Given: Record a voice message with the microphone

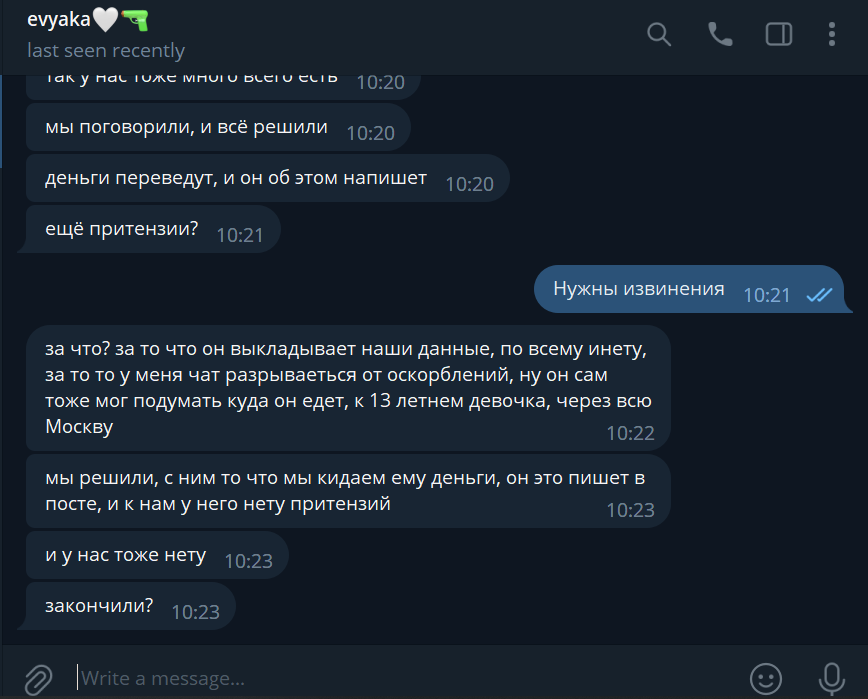Looking at the screenshot, I should (831, 679).
